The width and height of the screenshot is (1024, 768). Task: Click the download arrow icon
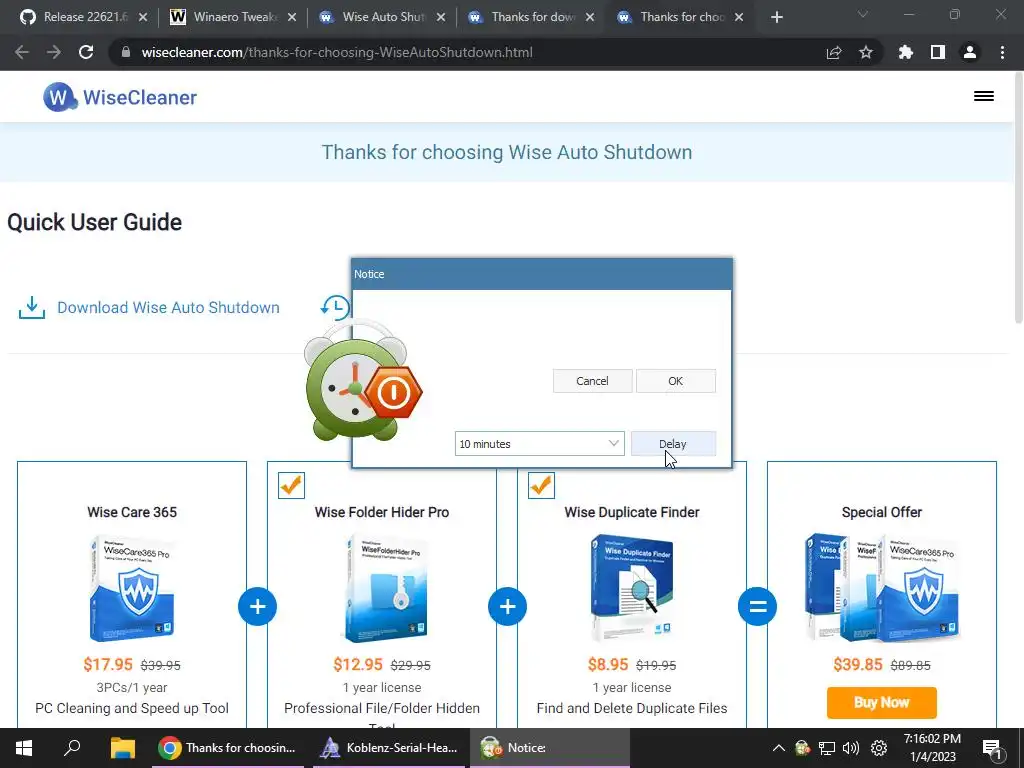(x=31, y=308)
